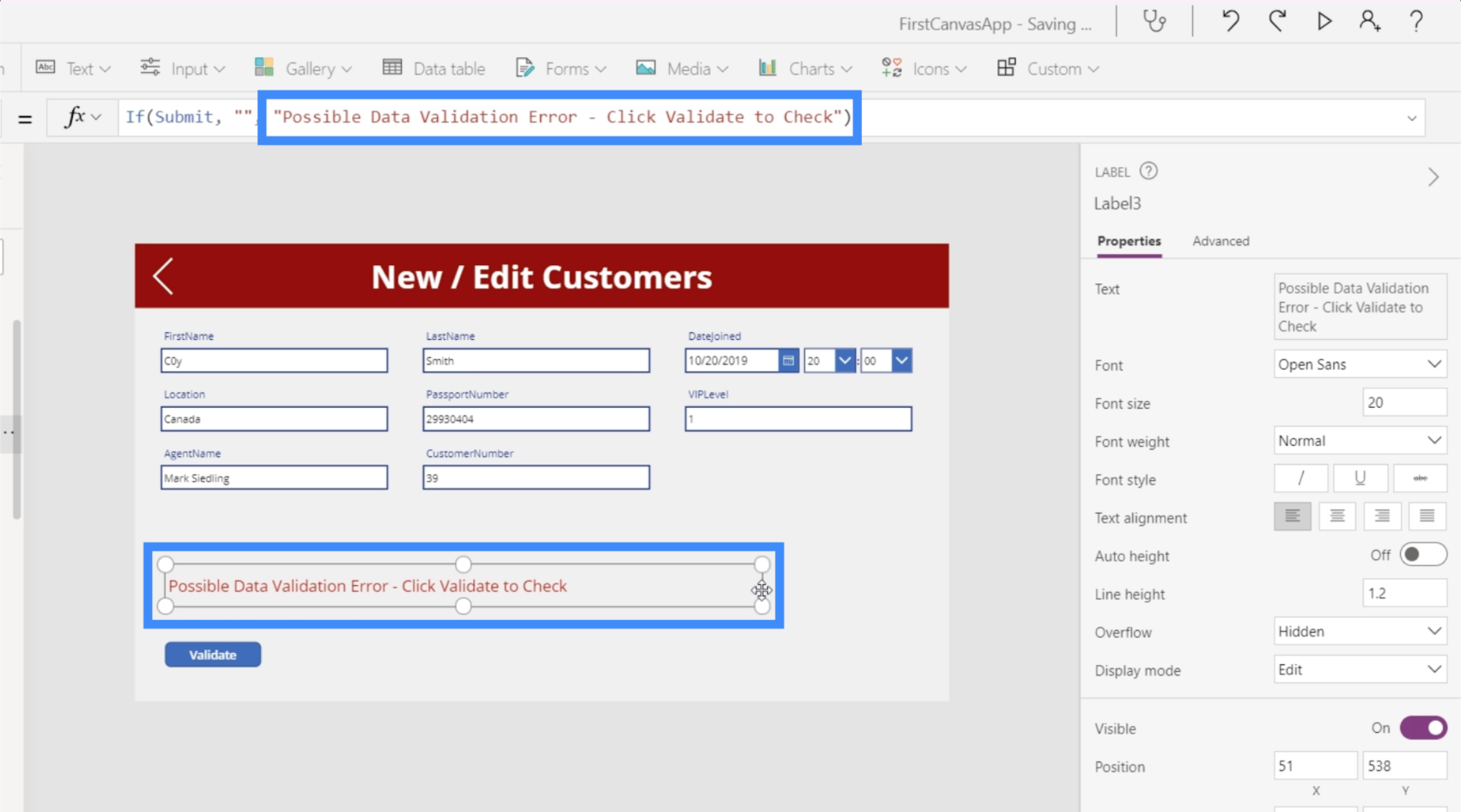Open the Text insert menu
This screenshot has height=812, width=1461.
point(73,69)
